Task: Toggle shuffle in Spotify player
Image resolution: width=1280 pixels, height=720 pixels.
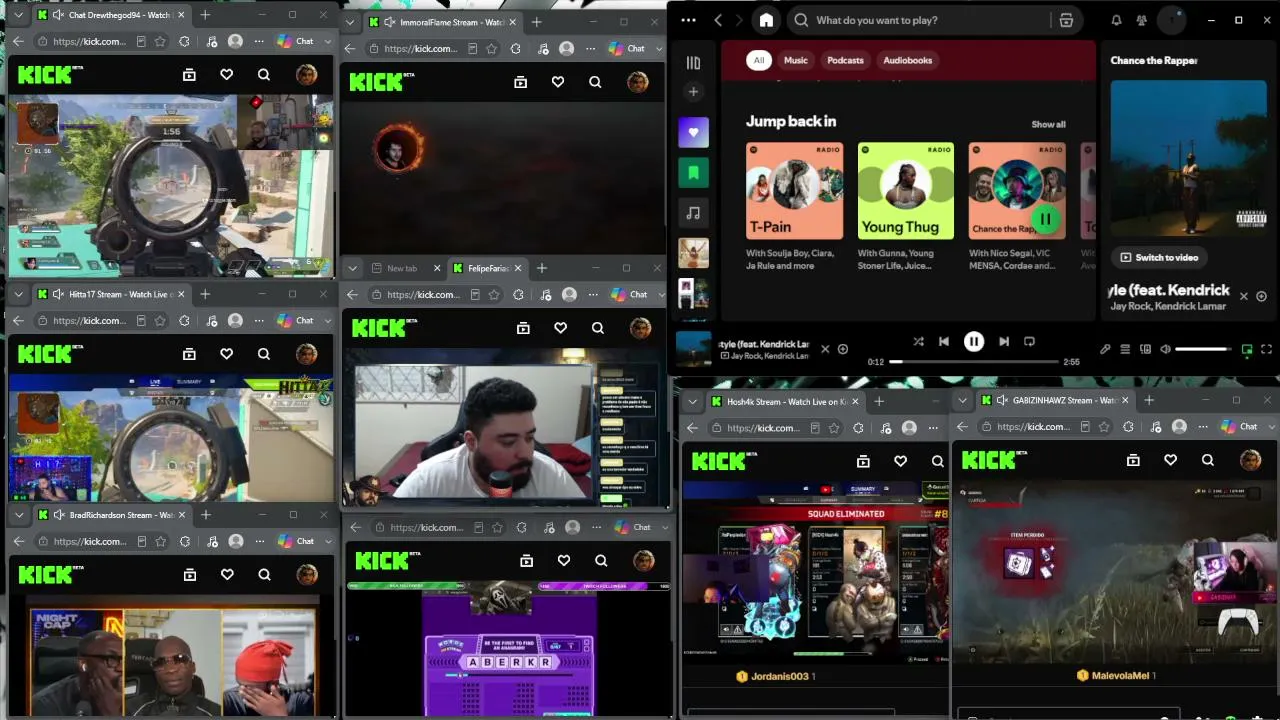Action: click(x=918, y=341)
